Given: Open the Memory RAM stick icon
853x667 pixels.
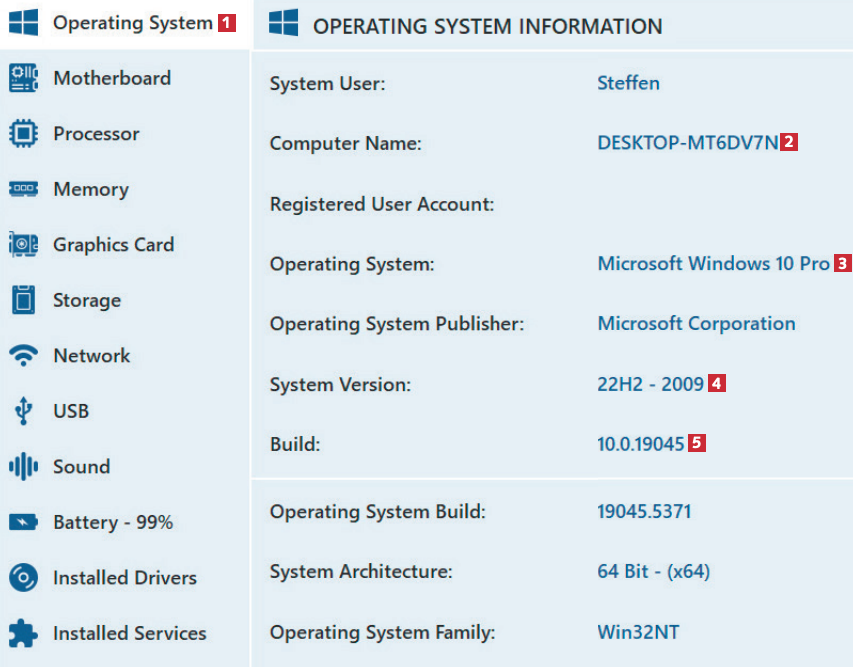Looking at the screenshot, I should click(x=23, y=189).
